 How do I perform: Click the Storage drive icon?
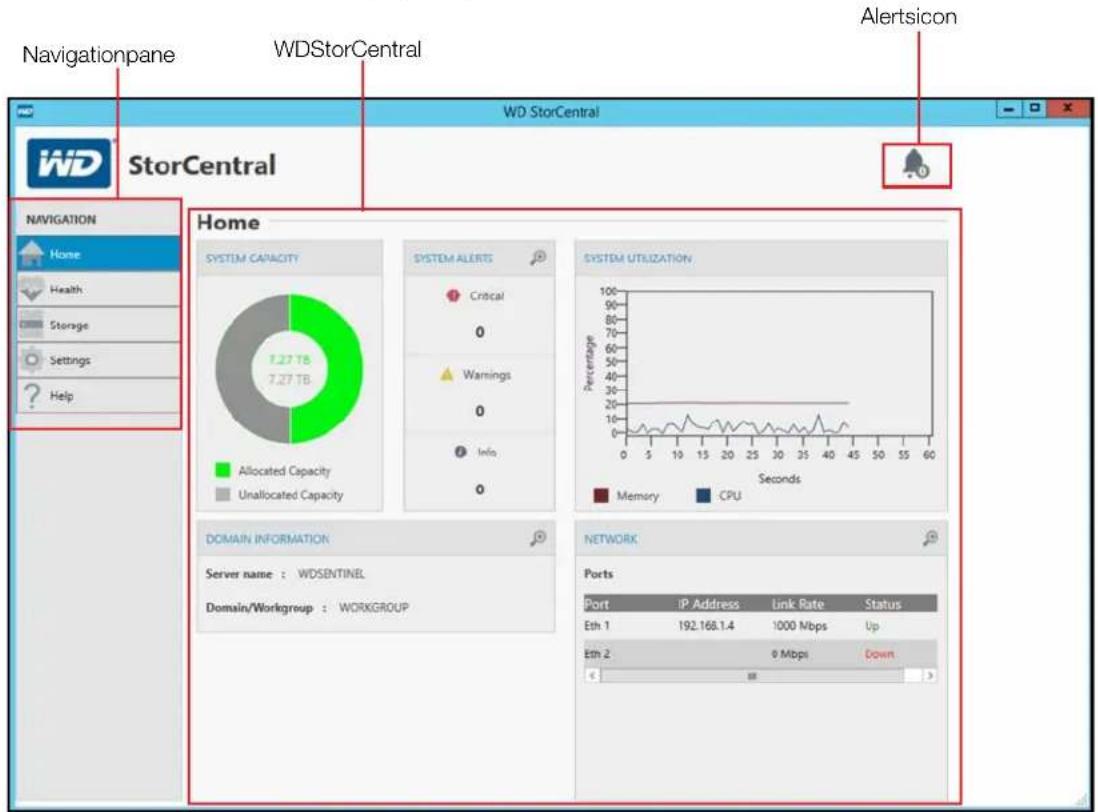click(32, 324)
